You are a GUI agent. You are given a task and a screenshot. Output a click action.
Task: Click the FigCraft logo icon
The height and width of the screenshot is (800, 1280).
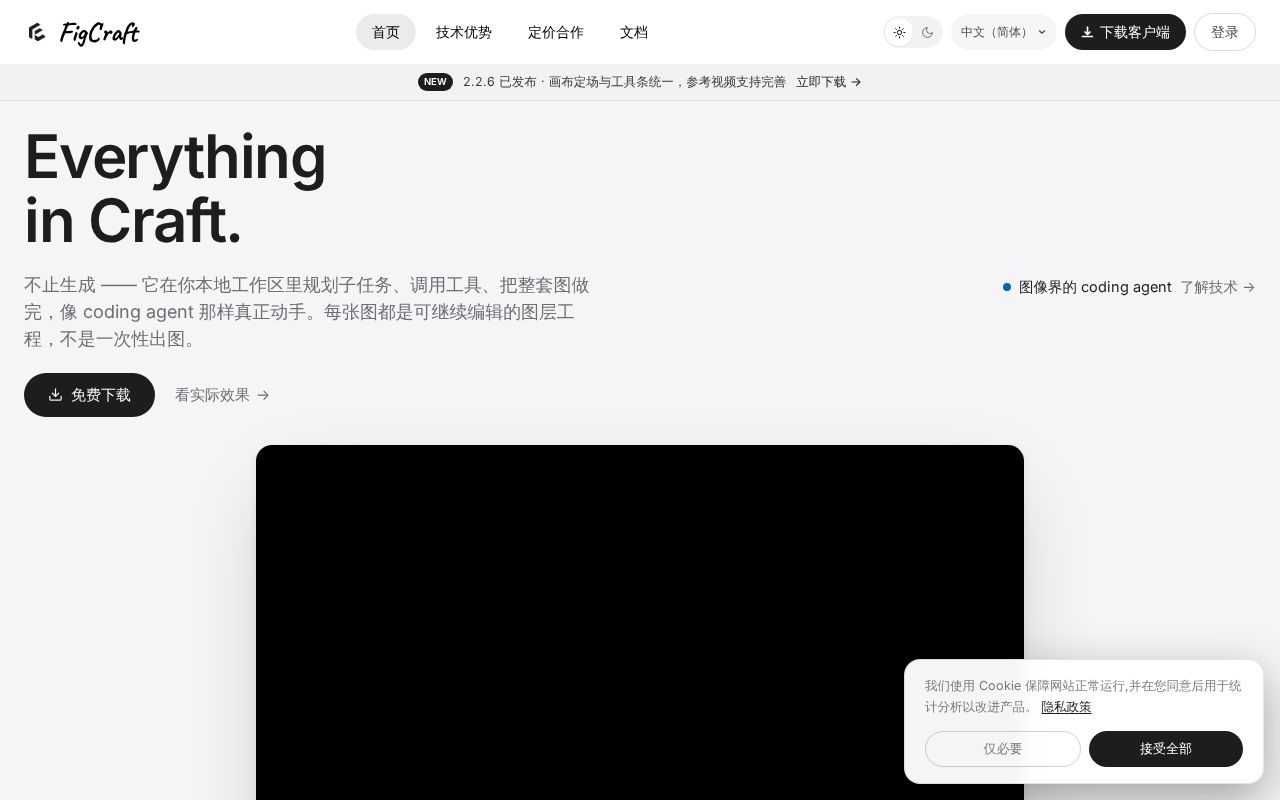pos(37,32)
